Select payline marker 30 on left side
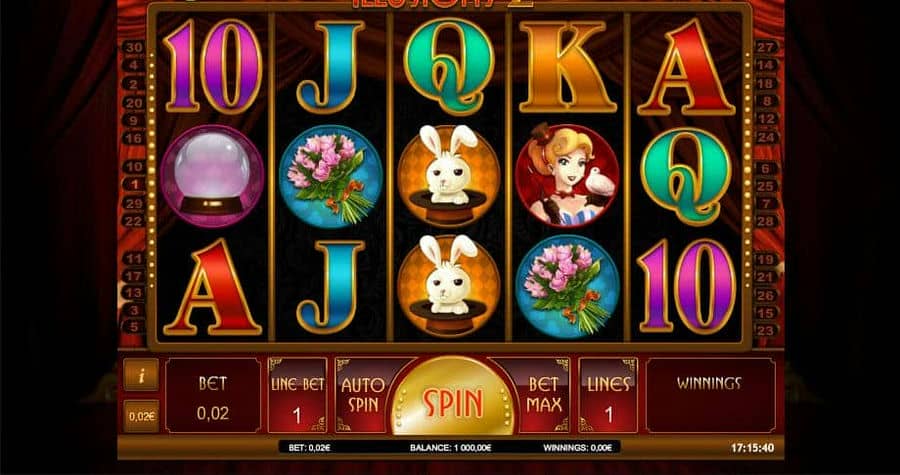 (x=134, y=48)
